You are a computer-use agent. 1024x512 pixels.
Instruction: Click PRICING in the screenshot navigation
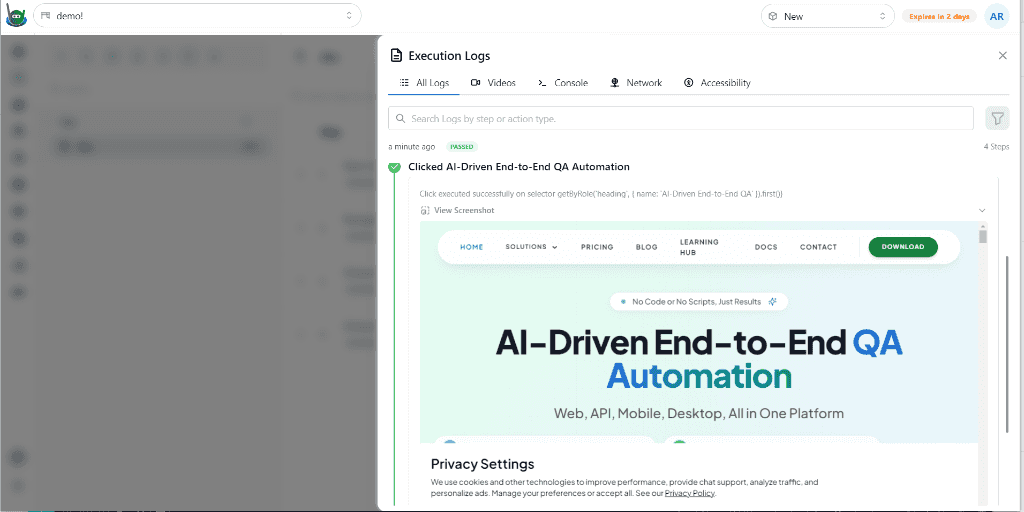point(597,247)
